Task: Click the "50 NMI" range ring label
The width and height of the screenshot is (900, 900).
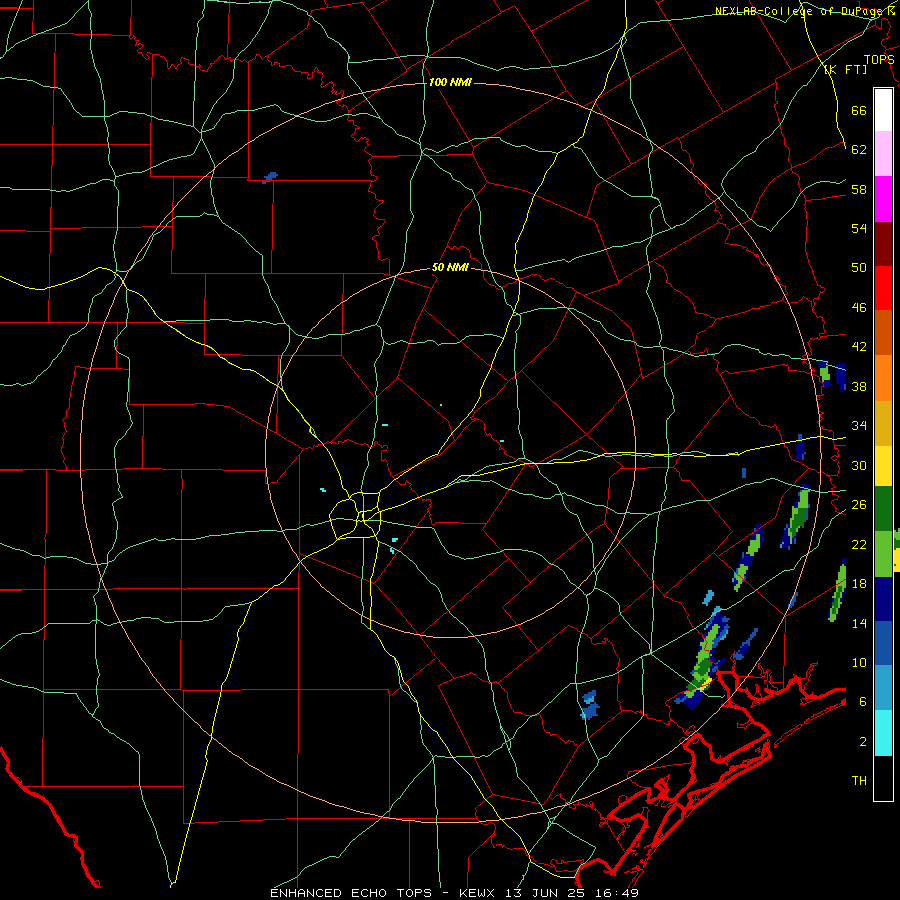Action: pyautogui.click(x=450, y=267)
